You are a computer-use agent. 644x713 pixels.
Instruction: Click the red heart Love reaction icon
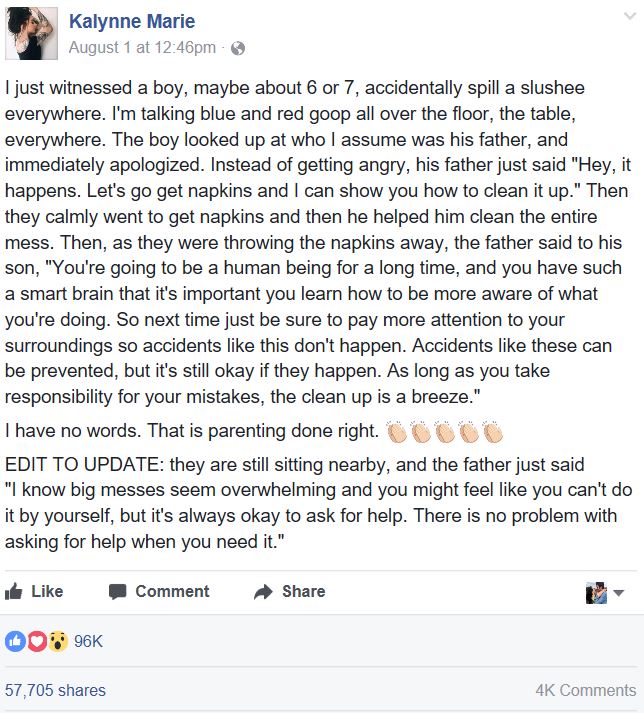[x=37, y=641]
